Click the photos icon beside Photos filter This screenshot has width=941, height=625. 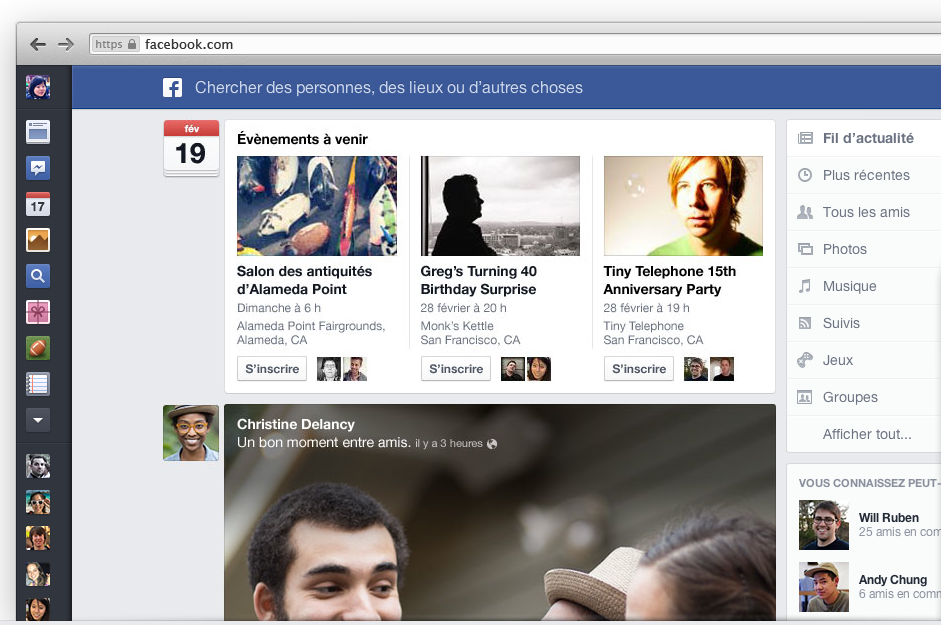coord(805,249)
